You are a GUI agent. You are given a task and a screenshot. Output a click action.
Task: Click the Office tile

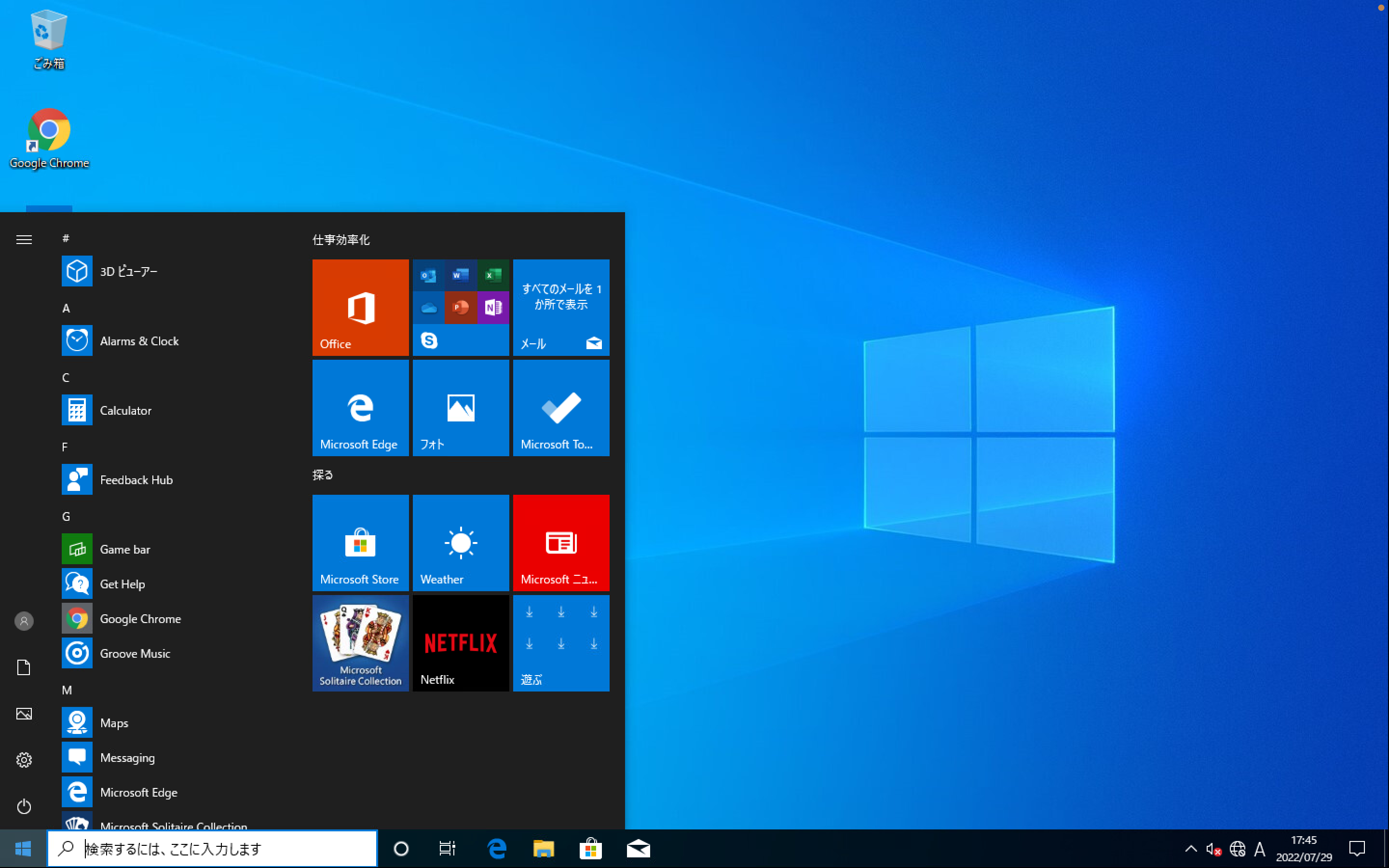tap(360, 308)
